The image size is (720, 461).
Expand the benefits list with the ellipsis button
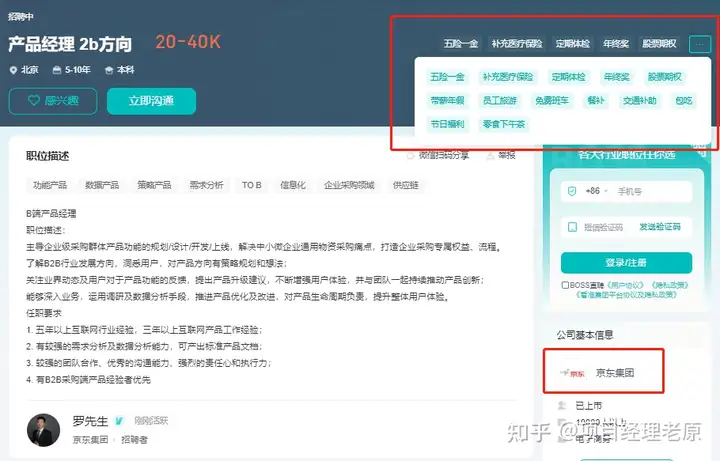[x=700, y=44]
